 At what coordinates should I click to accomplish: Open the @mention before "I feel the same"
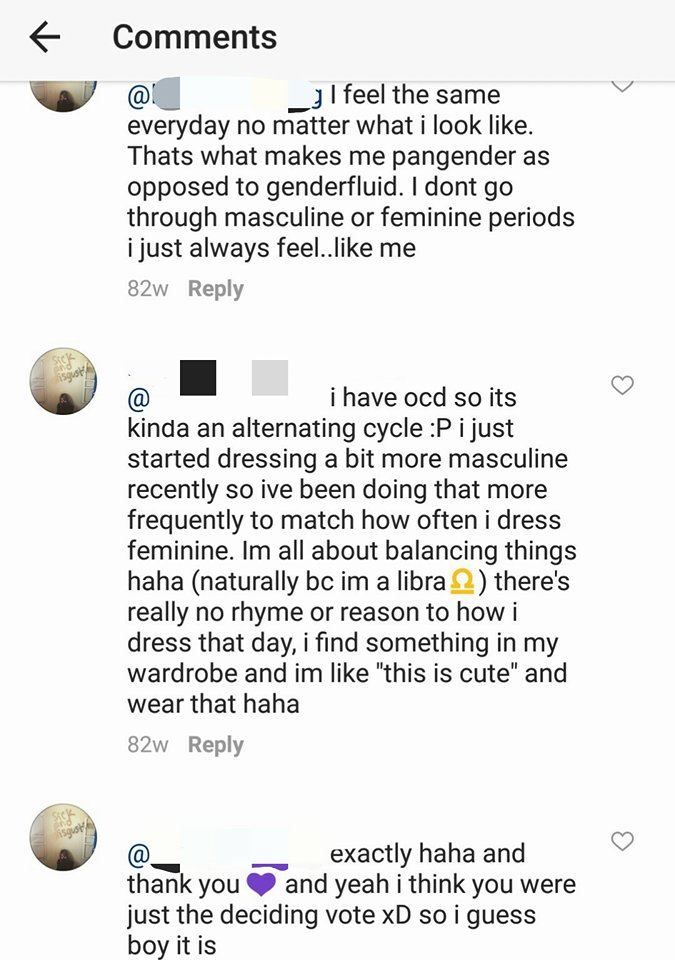coord(225,96)
